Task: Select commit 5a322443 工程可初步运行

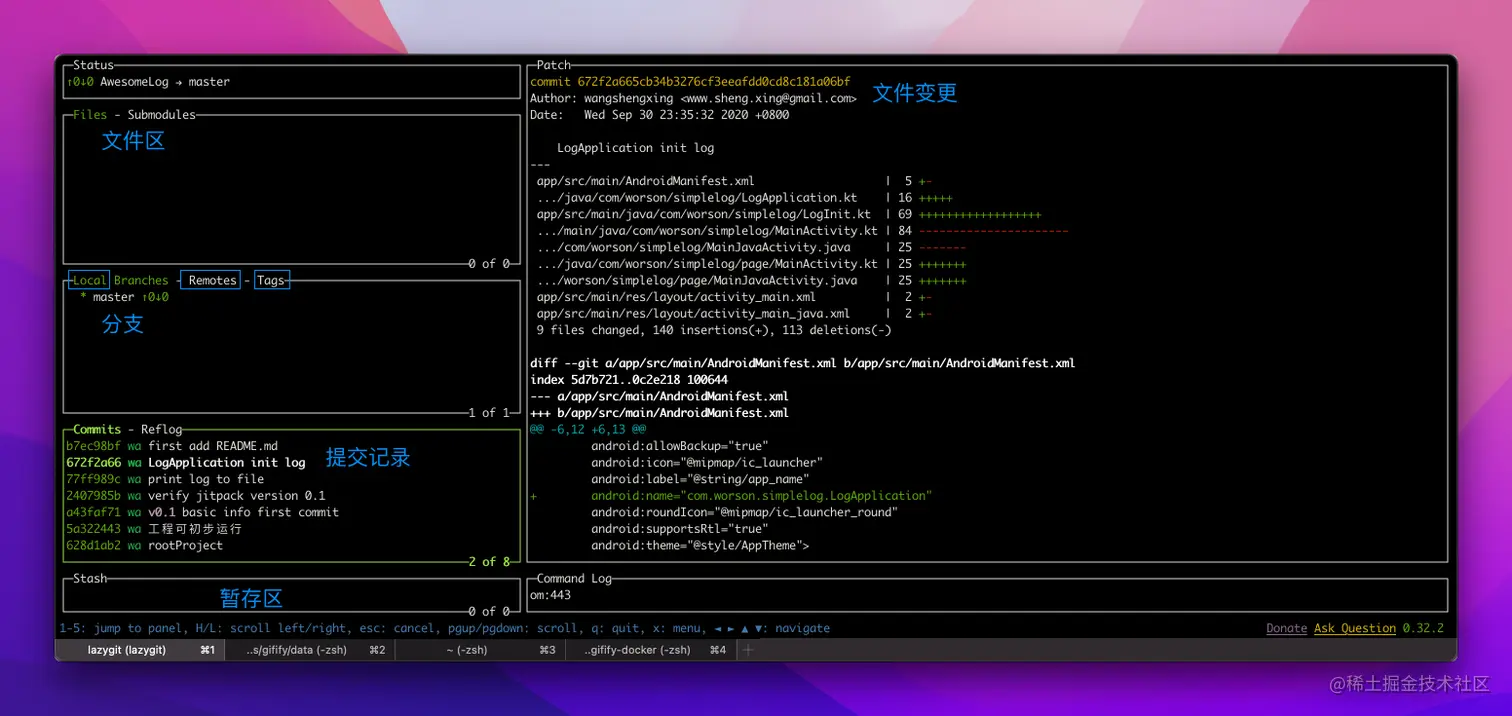Action: (292, 529)
